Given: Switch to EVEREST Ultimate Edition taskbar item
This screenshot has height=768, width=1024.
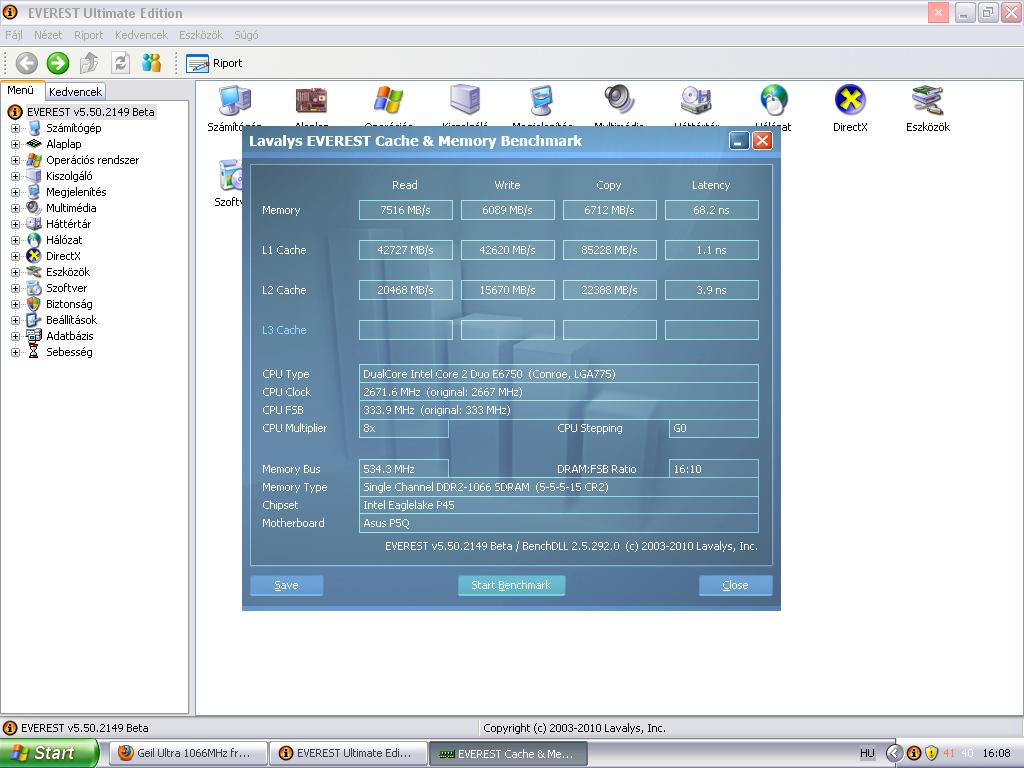Looking at the screenshot, I should (x=349, y=753).
